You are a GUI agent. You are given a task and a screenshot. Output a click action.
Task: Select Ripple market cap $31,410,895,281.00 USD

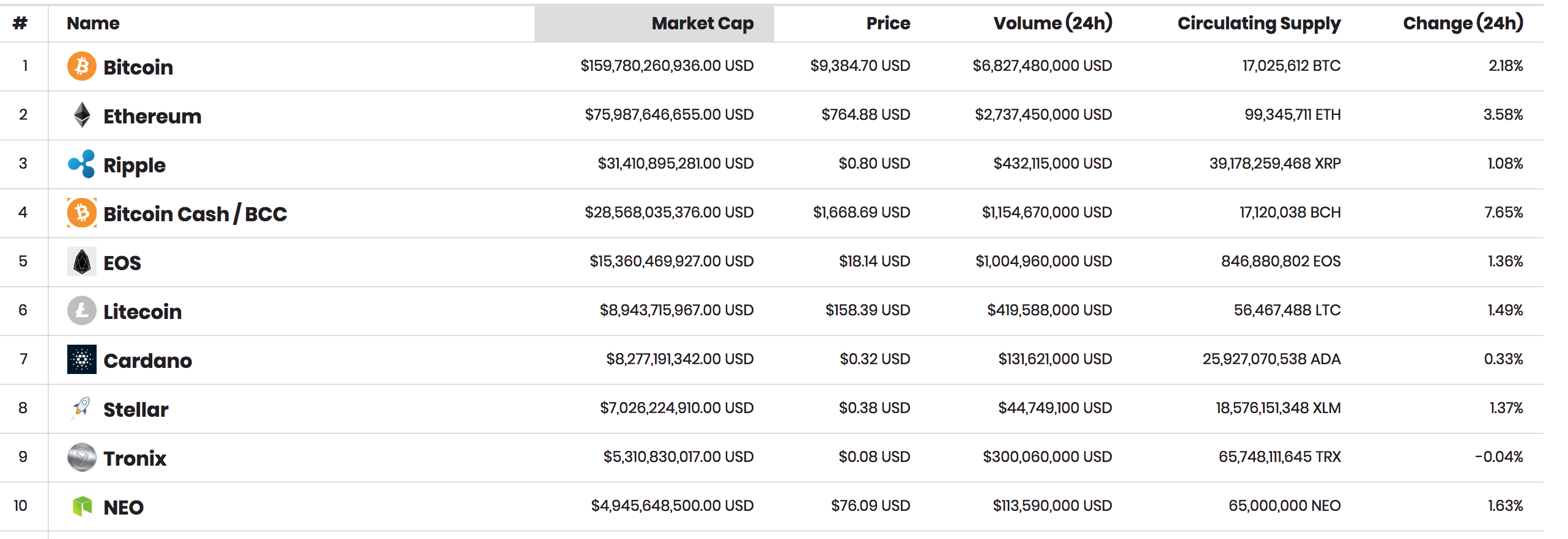coord(676,163)
